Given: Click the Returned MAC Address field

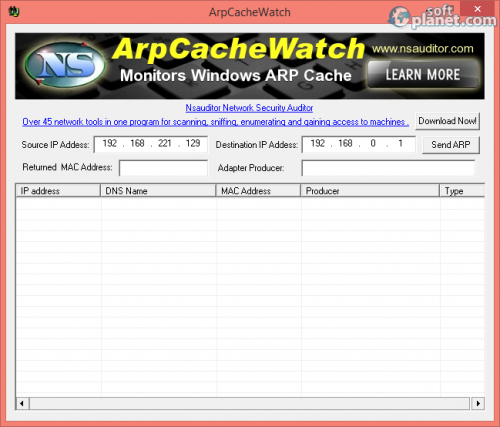Looking at the screenshot, I should pyautogui.click(x=163, y=168).
